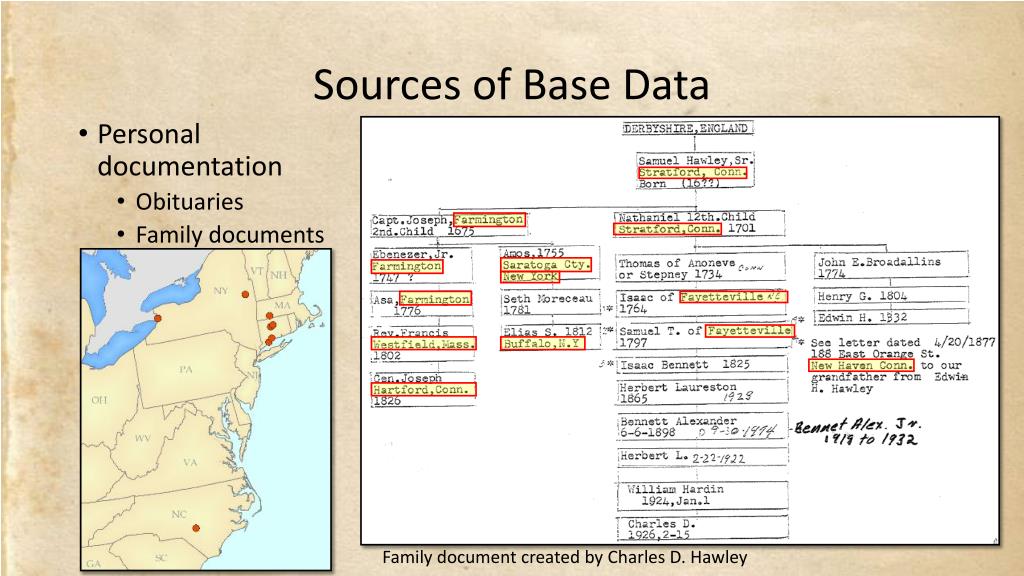
Task: Click highlighted 'Fayetteville' beside Isaac of
Action: click(733, 296)
